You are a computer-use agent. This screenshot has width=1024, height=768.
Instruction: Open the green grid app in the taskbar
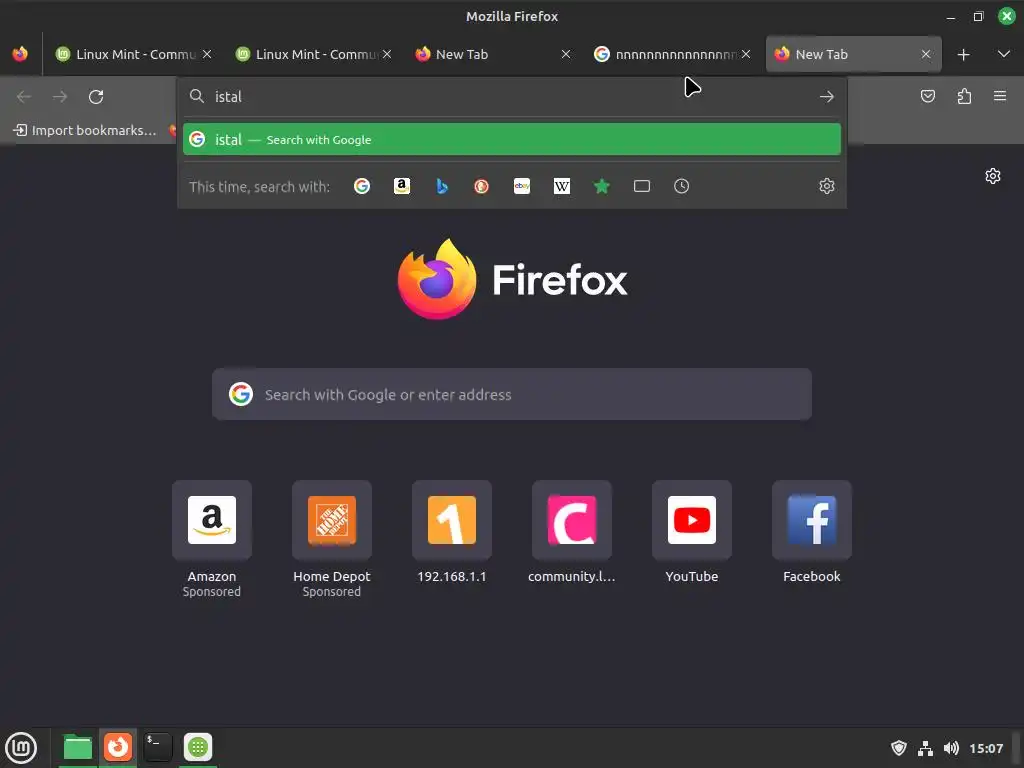(x=198, y=747)
